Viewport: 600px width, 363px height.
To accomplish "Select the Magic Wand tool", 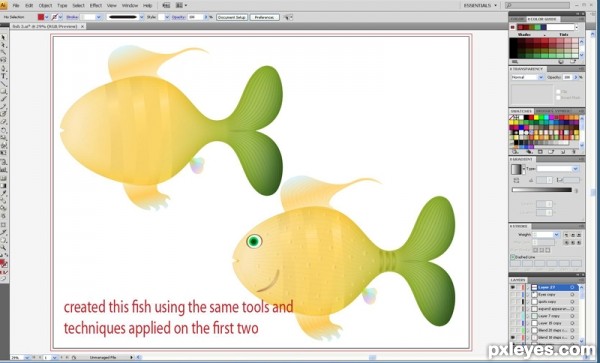I will (3, 53).
